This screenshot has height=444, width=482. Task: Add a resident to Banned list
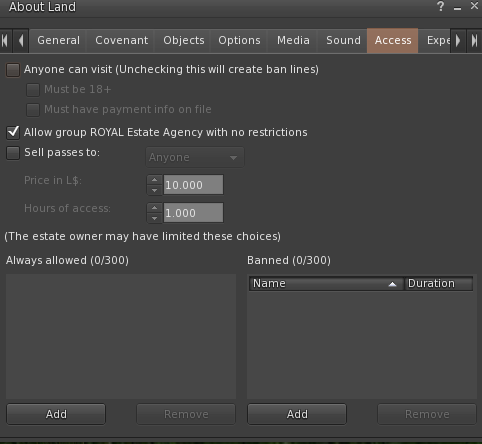pos(297,414)
